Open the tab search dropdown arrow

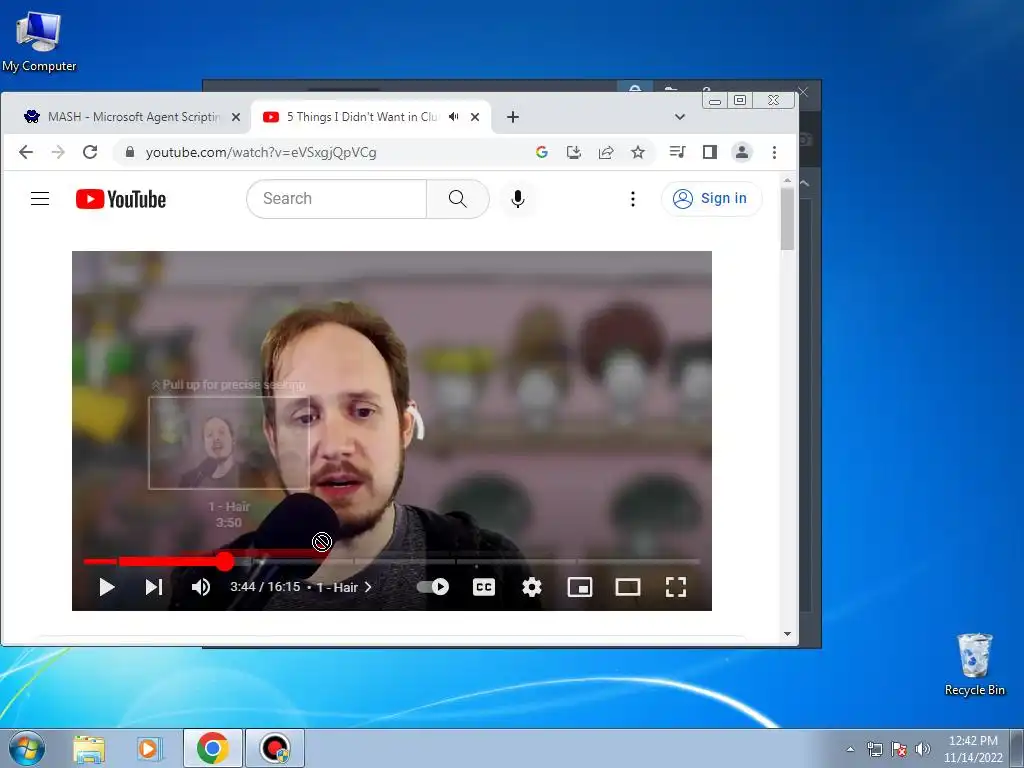pyautogui.click(x=680, y=117)
